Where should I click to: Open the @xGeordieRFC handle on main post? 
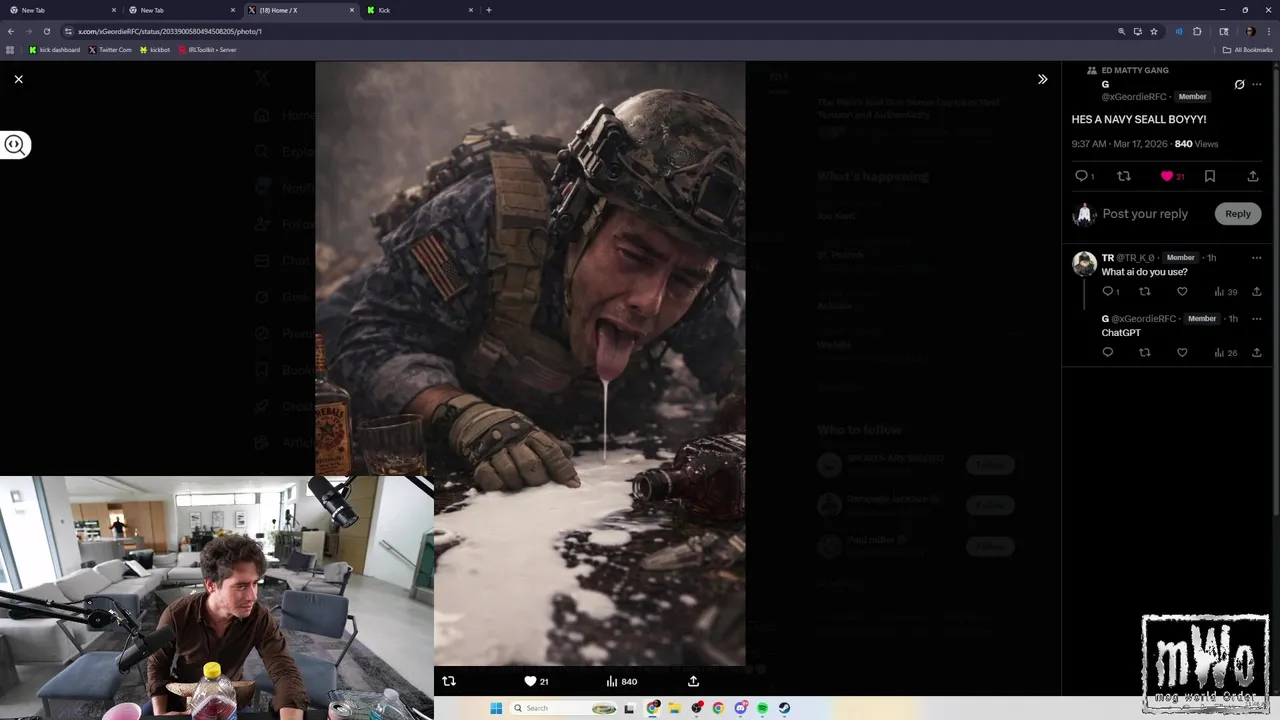point(1134,97)
